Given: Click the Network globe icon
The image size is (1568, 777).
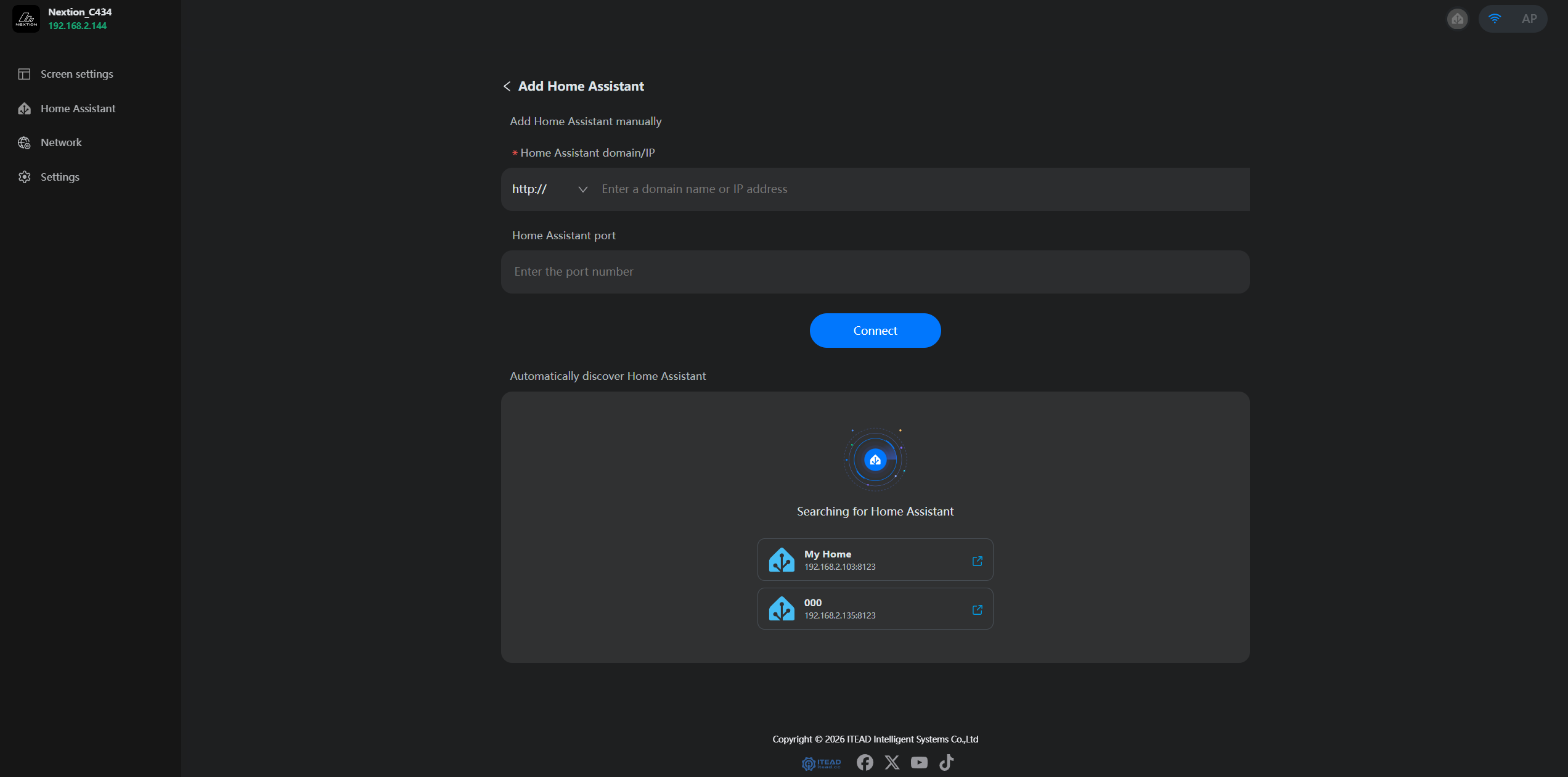Looking at the screenshot, I should point(24,142).
